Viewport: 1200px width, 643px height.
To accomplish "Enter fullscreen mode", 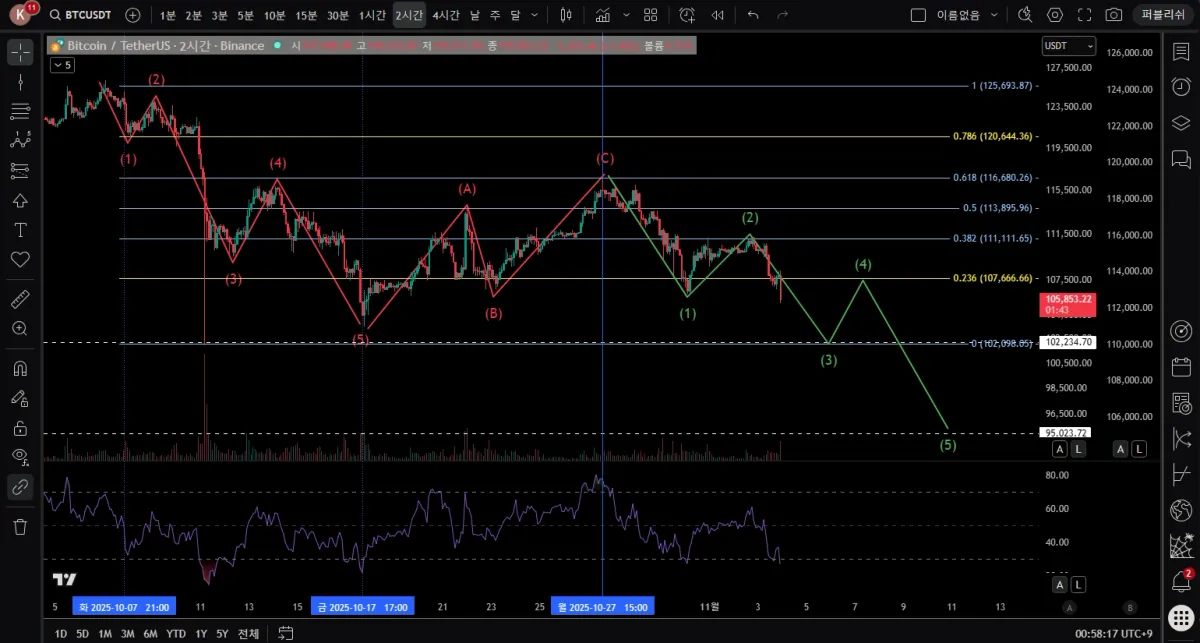I will click(1085, 15).
